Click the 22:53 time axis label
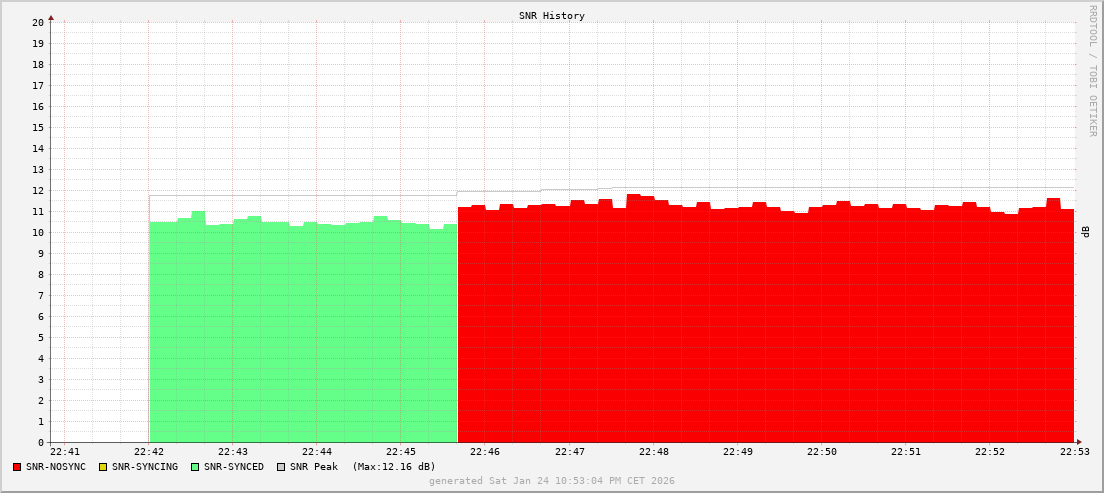Image resolution: width=1104 pixels, height=493 pixels. point(1073,452)
